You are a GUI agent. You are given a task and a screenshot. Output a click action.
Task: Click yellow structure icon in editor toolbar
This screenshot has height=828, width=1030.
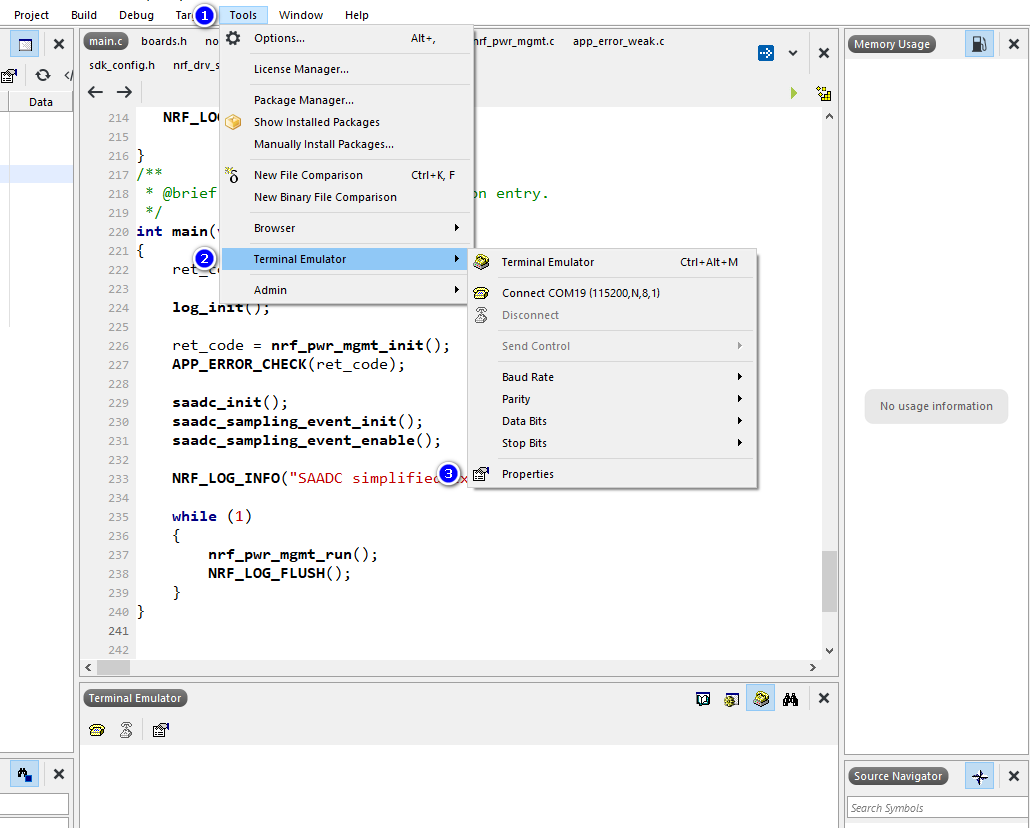coord(824,93)
